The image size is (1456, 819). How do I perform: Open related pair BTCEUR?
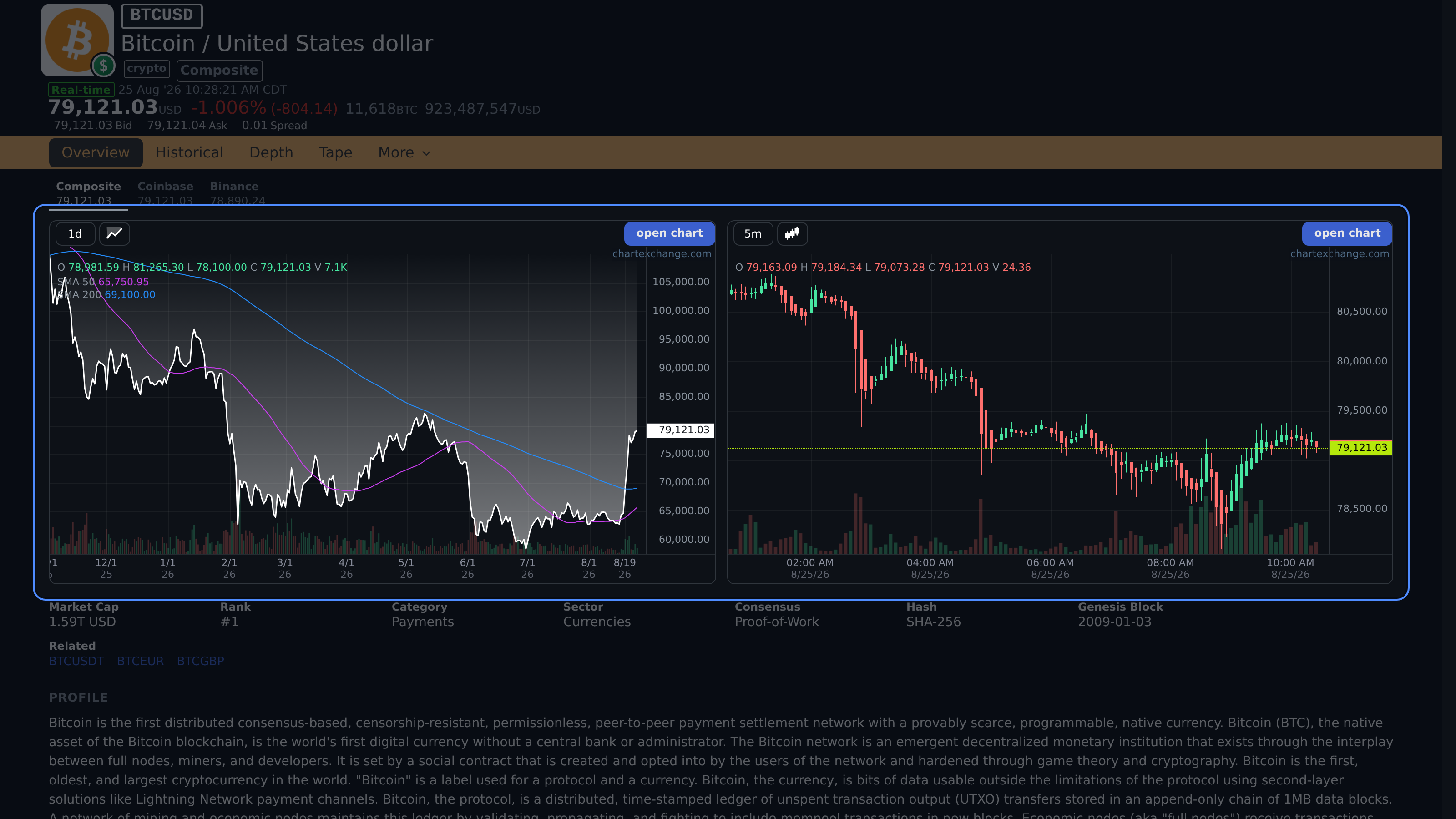tap(140, 661)
